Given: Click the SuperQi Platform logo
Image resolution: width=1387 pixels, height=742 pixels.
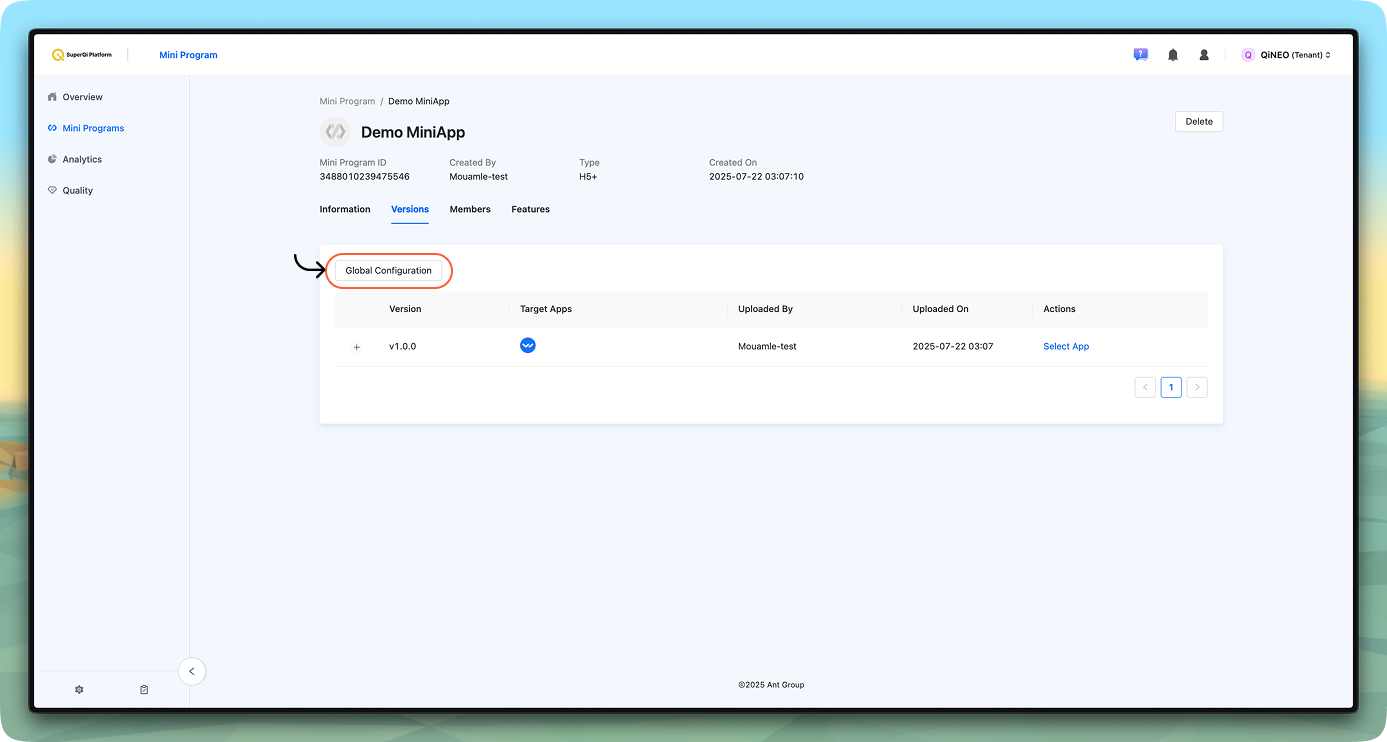Looking at the screenshot, I should point(82,55).
